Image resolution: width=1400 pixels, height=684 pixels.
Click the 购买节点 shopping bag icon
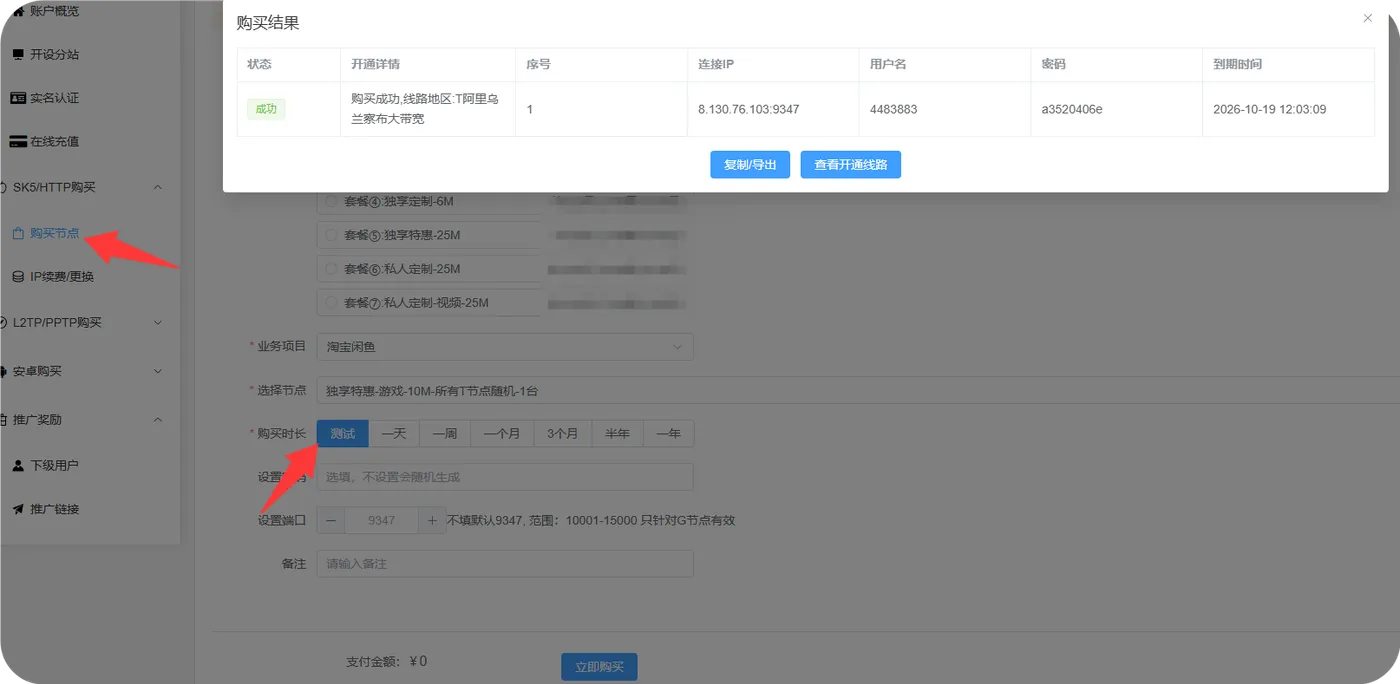18,233
